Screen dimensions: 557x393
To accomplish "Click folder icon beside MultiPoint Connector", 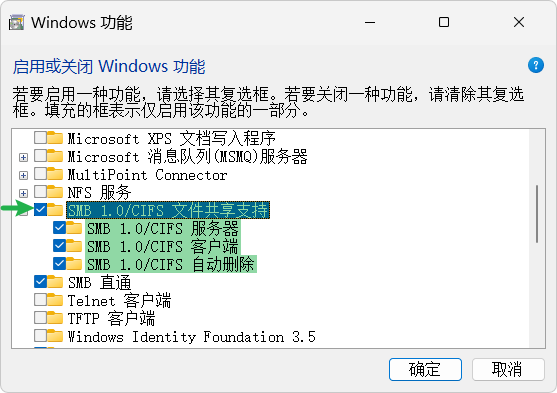I will tap(55, 174).
